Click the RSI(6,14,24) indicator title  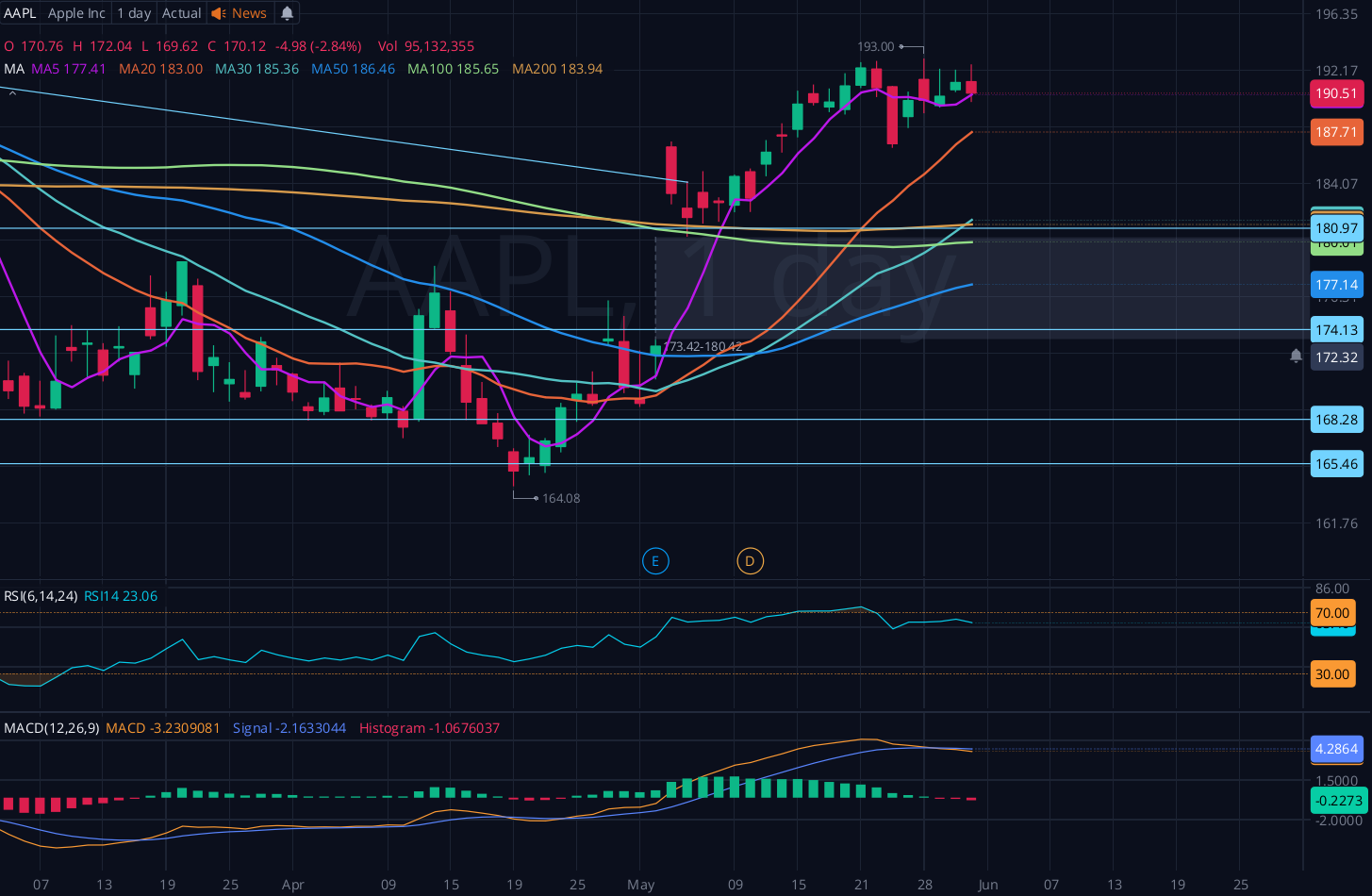(x=41, y=596)
